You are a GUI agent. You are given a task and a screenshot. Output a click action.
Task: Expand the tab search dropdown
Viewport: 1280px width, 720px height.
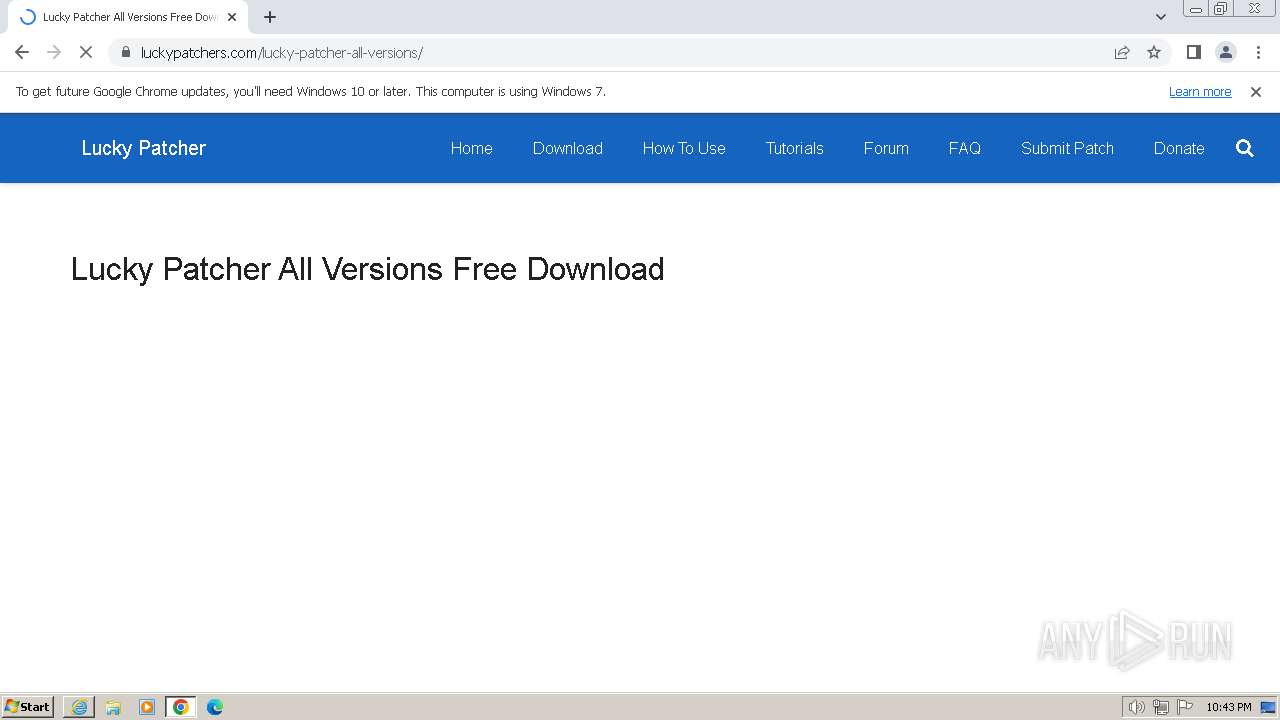pyautogui.click(x=1161, y=17)
